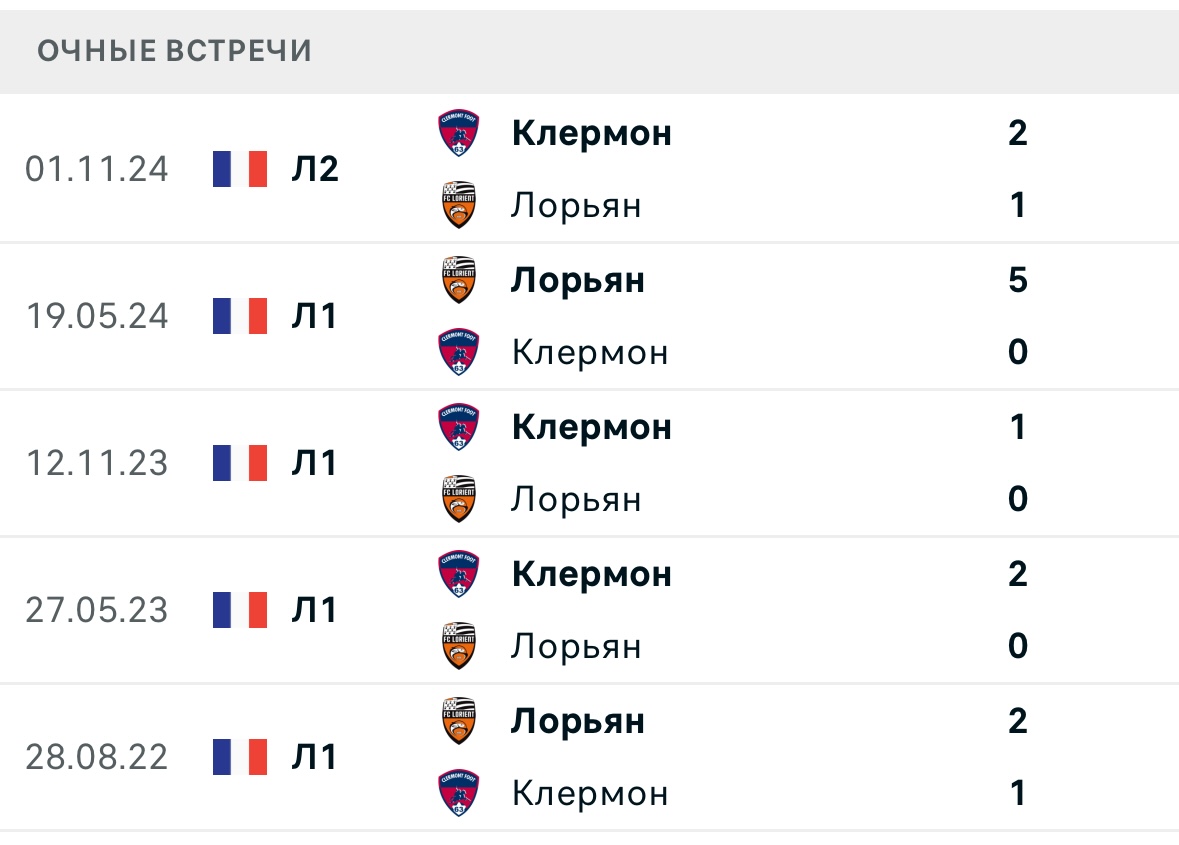Select Лорьян in the 12.11.23 match
Viewport: 1179px width, 845px height.
pyautogui.click(x=576, y=500)
